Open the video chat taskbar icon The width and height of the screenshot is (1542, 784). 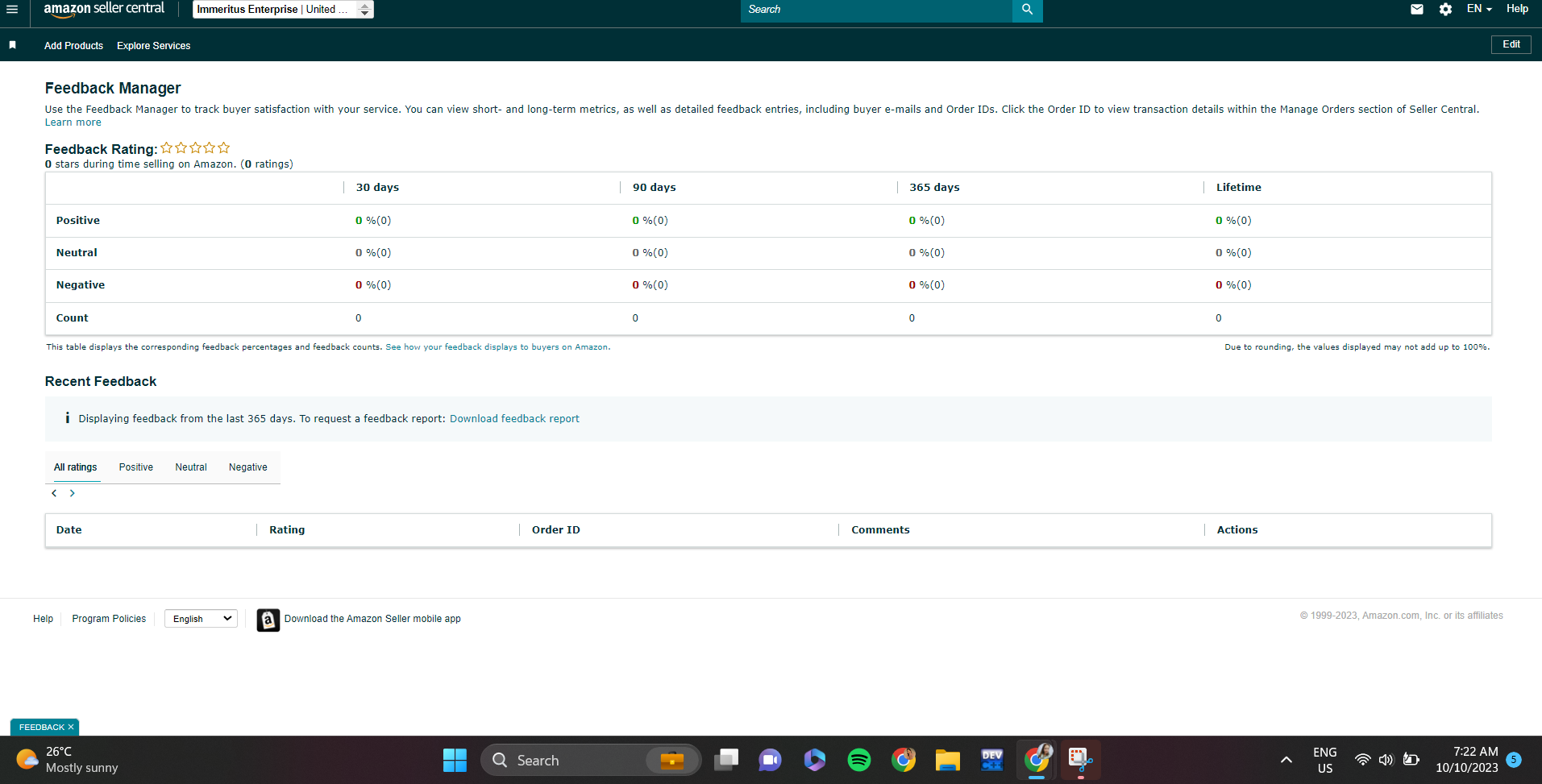770,760
